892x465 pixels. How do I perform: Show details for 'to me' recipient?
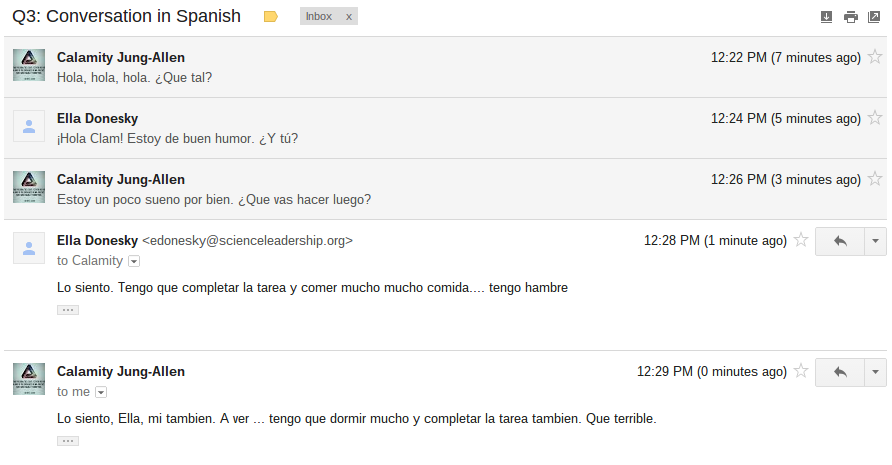[101, 392]
